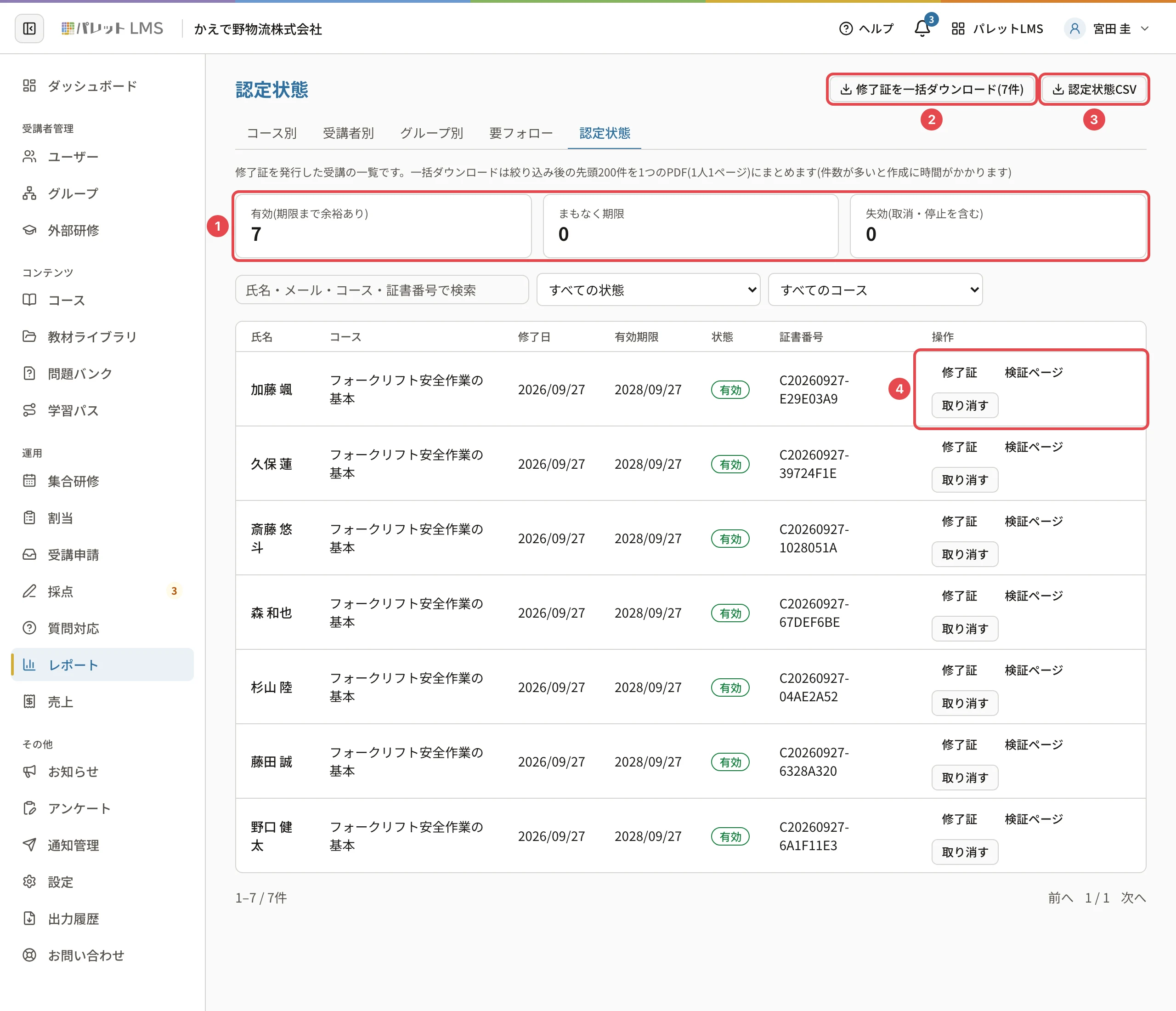Open 外部研修 in the sidebar
Screen dimensions: 1176x1011
click(x=102, y=230)
